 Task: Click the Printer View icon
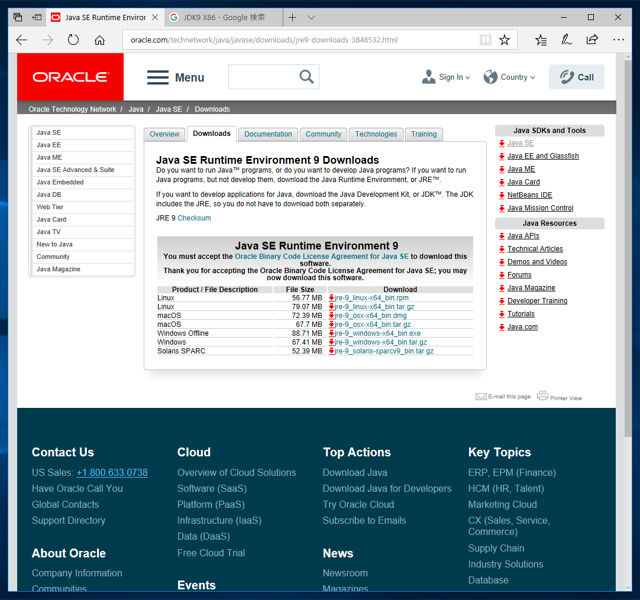click(542, 396)
